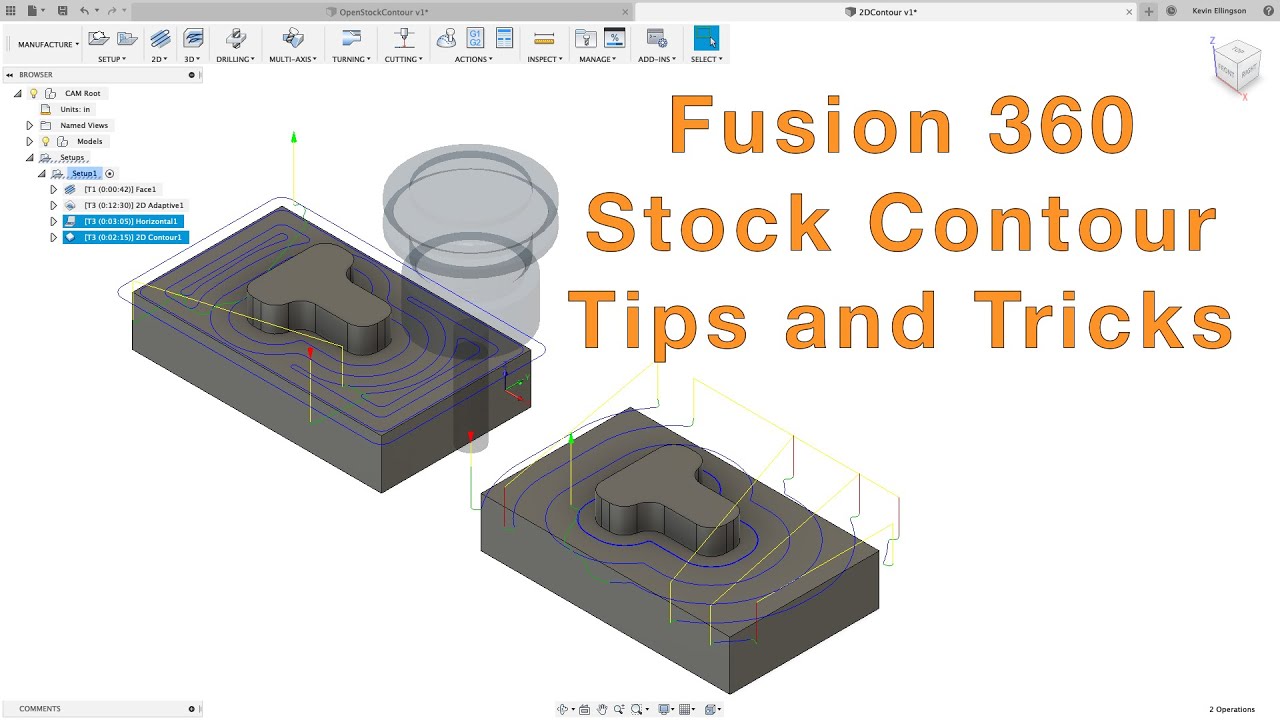Screen dimensions: 1280x720
Task: Click the Undo arrow
Action: tap(86, 11)
